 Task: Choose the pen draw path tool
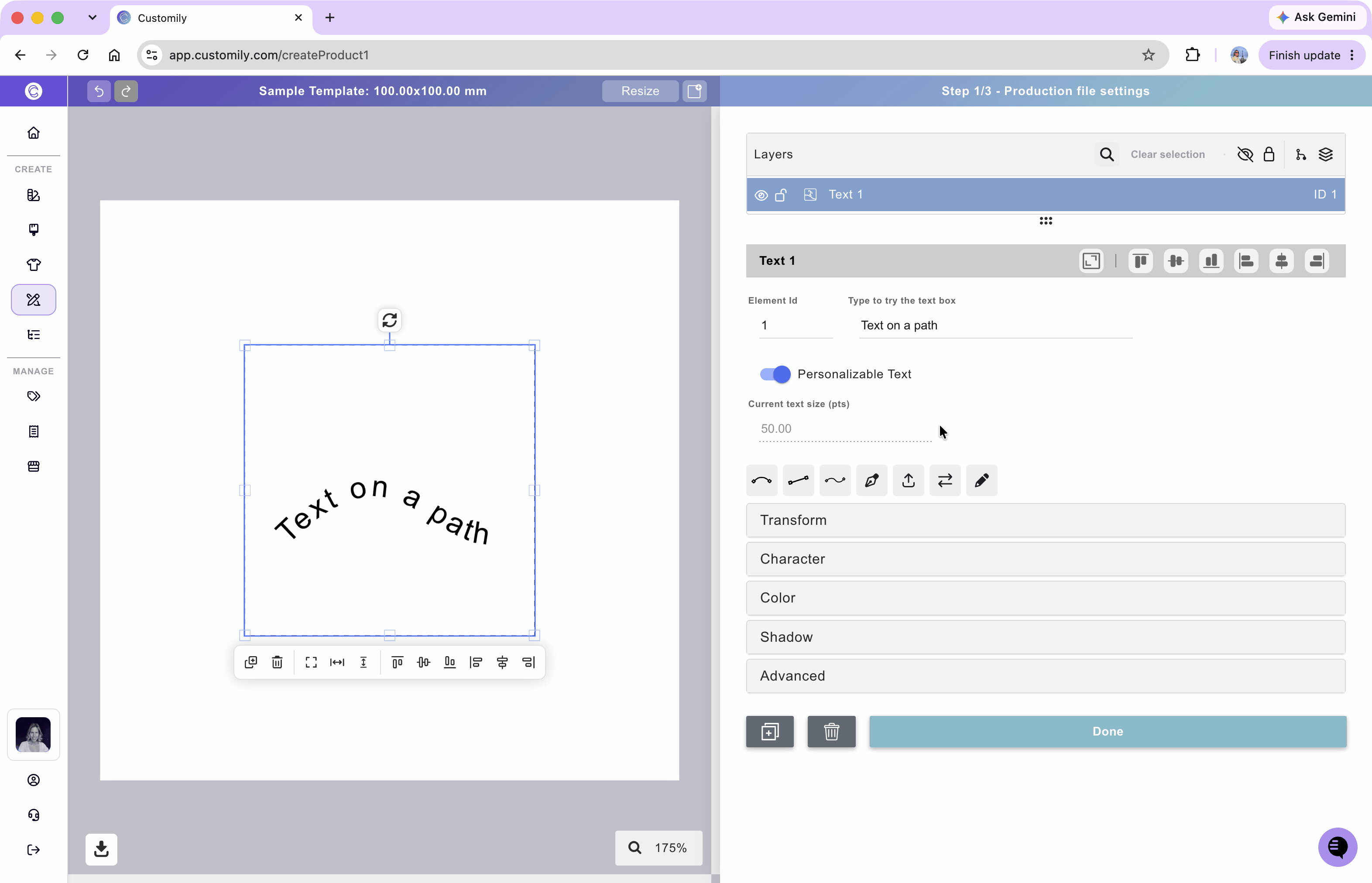click(x=872, y=480)
